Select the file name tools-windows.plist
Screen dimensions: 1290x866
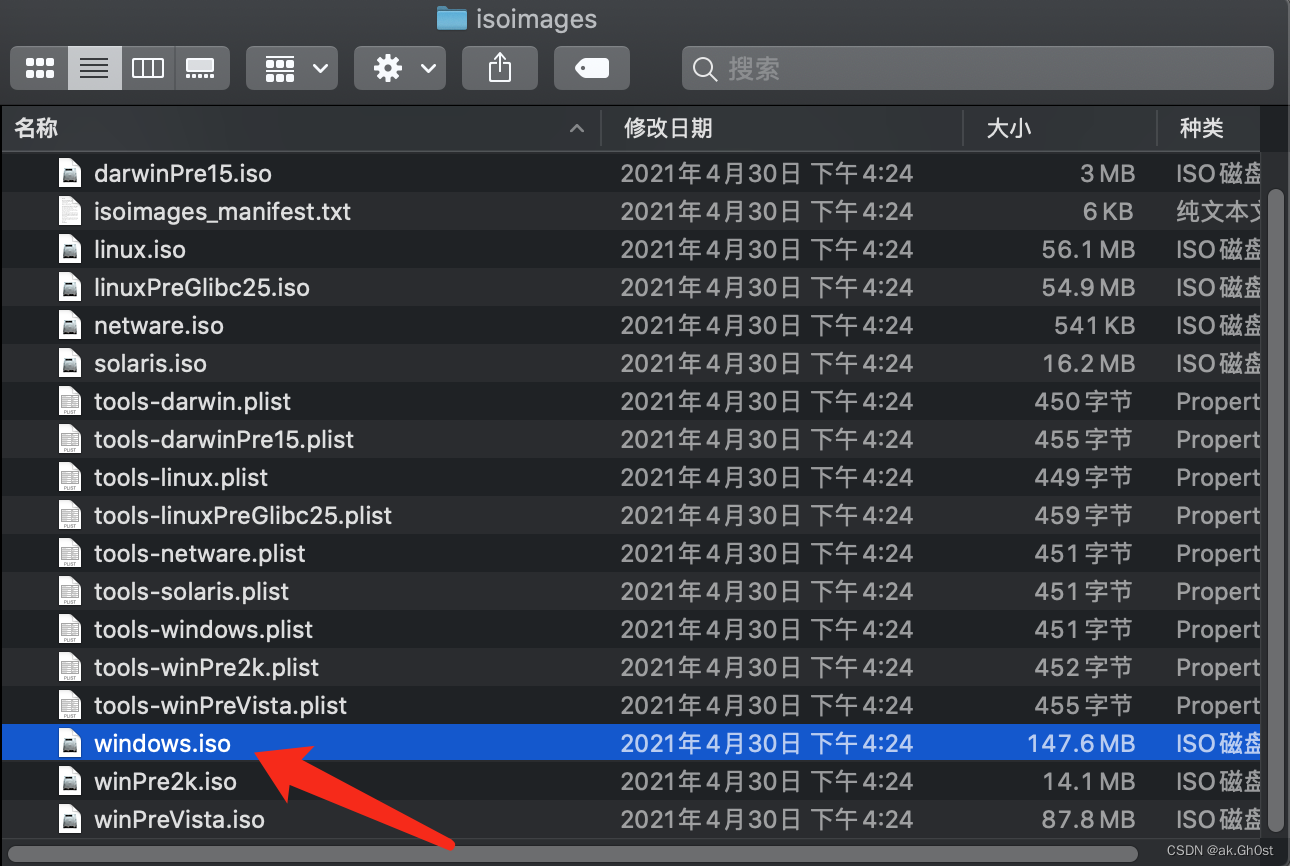[x=203, y=629]
